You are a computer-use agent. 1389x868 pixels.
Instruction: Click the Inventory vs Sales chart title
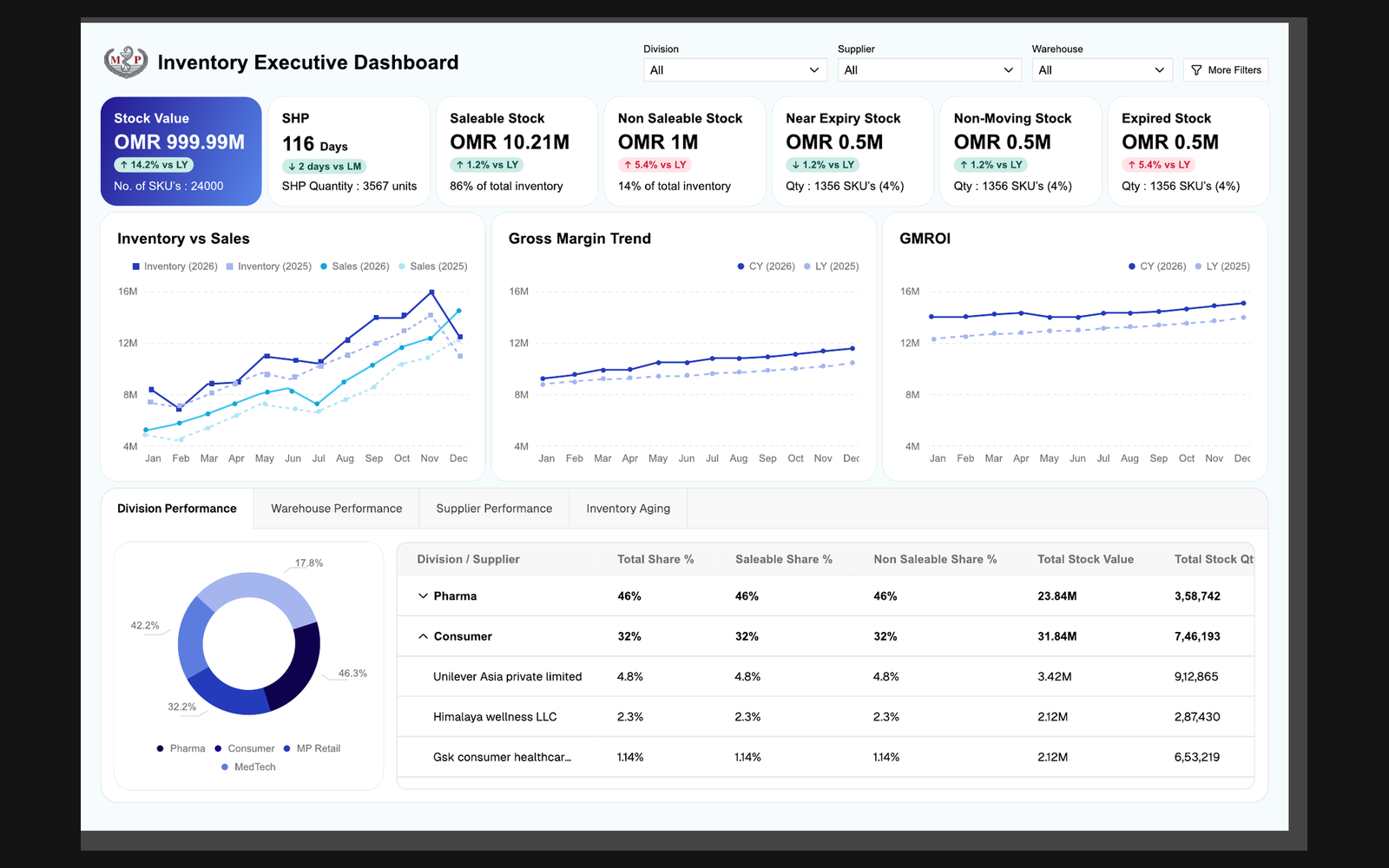coord(183,239)
